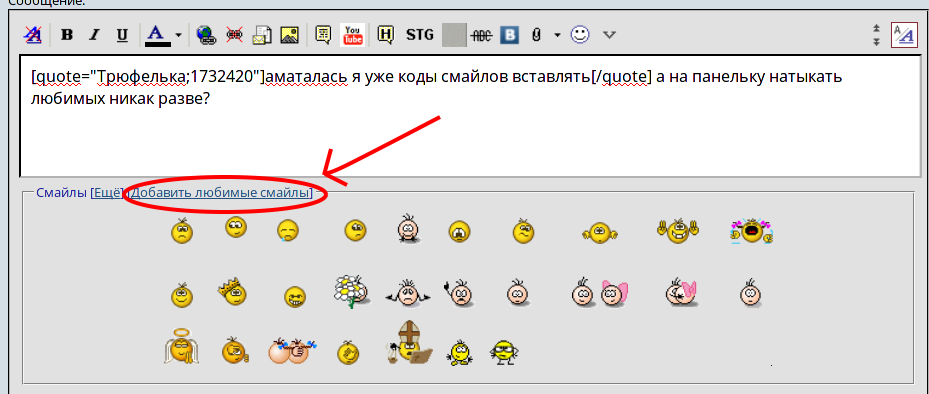This screenshot has height=394, width=929.
Task: Open the text color dropdown arrow
Action: click(178, 36)
